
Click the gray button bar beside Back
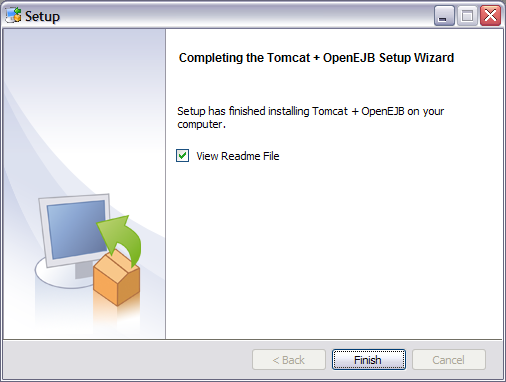[127, 360]
